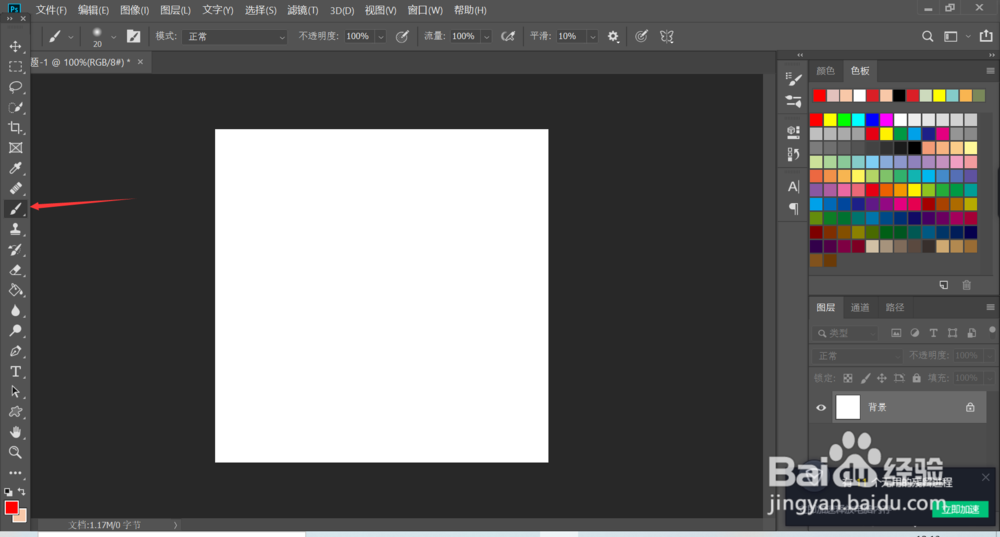Select the Eyedropper tool
Viewport: 1000px width, 537px height.
[15, 168]
